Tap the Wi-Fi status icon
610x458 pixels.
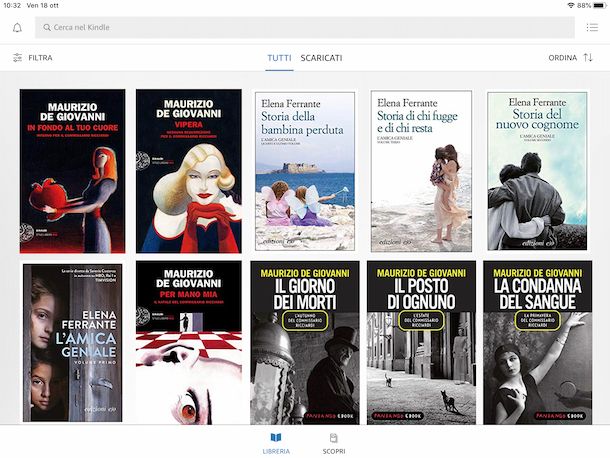(571, 5)
